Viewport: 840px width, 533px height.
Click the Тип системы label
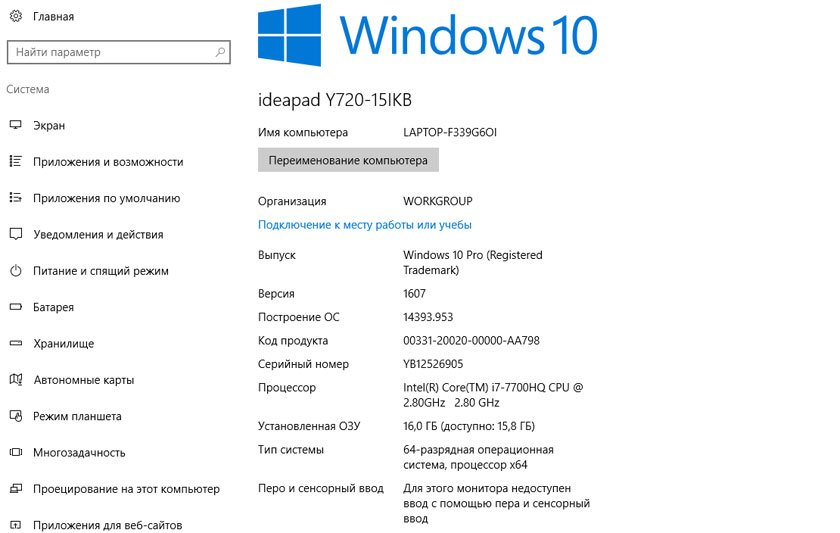(x=291, y=450)
